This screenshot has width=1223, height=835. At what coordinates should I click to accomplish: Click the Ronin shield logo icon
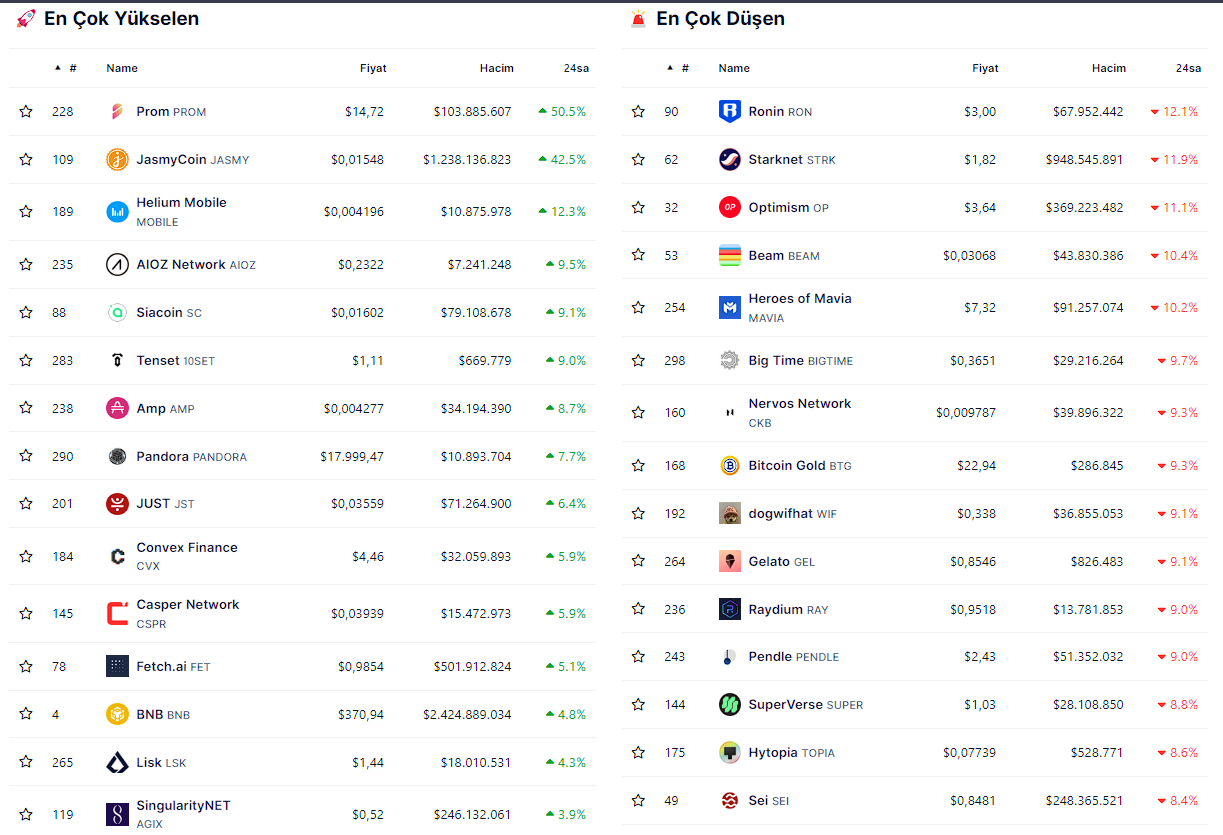[x=730, y=112]
